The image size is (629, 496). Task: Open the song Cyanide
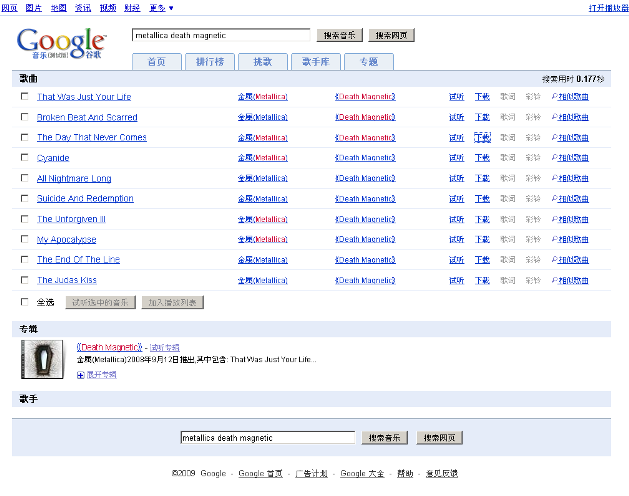pos(53,158)
